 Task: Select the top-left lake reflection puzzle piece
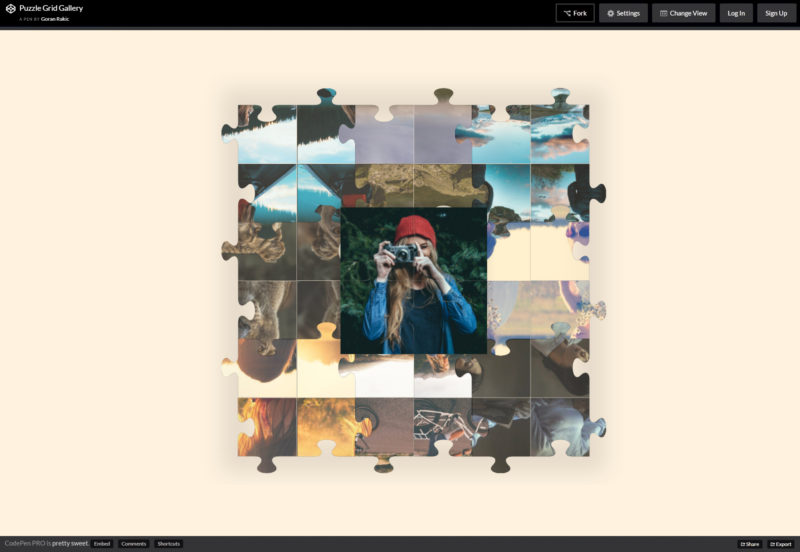click(x=266, y=134)
